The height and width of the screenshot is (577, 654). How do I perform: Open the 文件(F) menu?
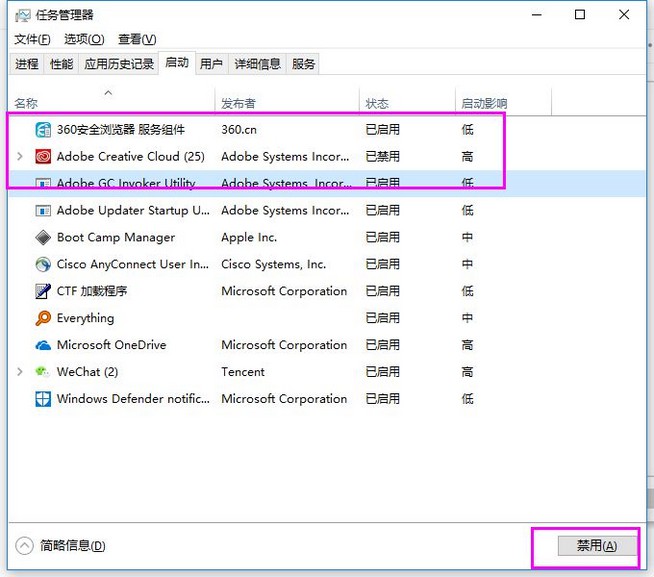tap(32, 39)
